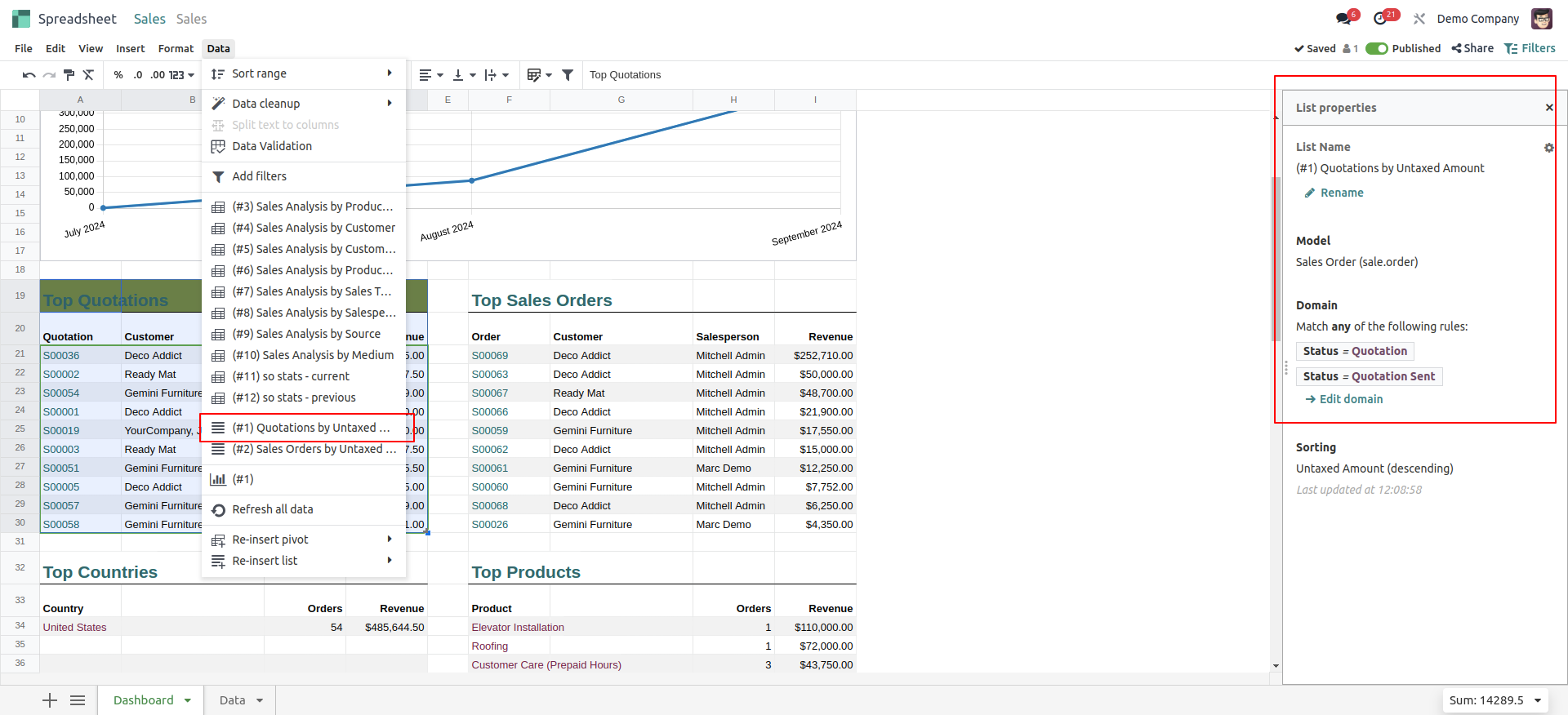This screenshot has height=715, width=1568.
Task: Expand Re-insert pivot submenu
Action: click(303, 540)
